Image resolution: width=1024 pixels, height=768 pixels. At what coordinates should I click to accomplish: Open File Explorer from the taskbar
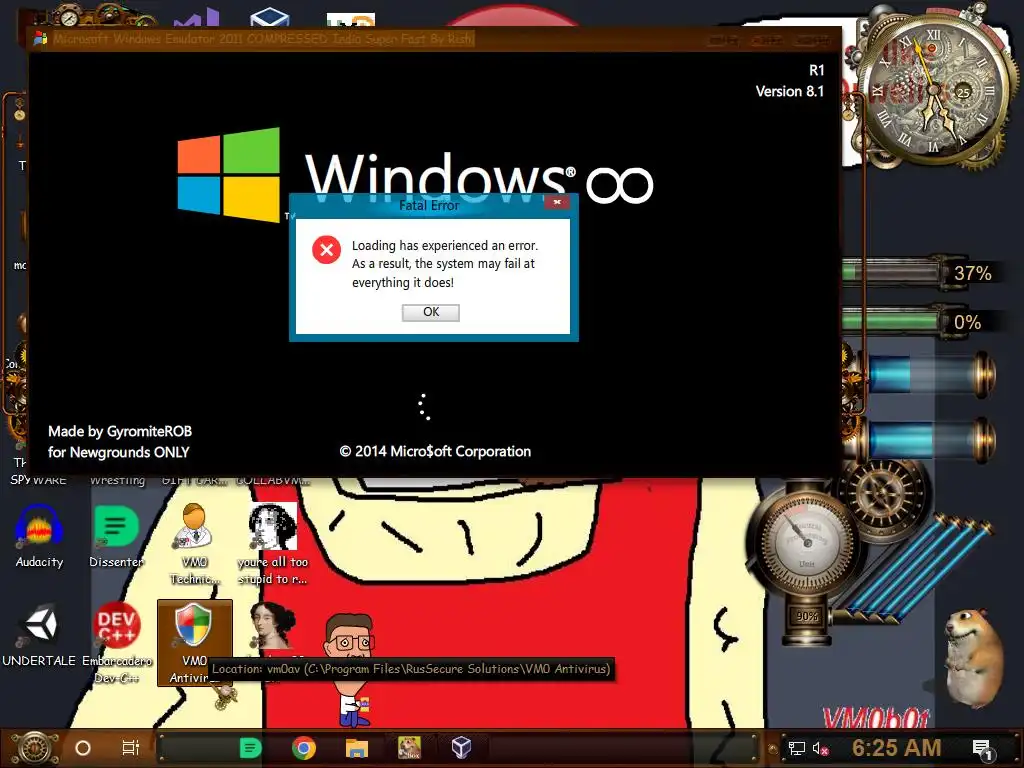tap(357, 748)
